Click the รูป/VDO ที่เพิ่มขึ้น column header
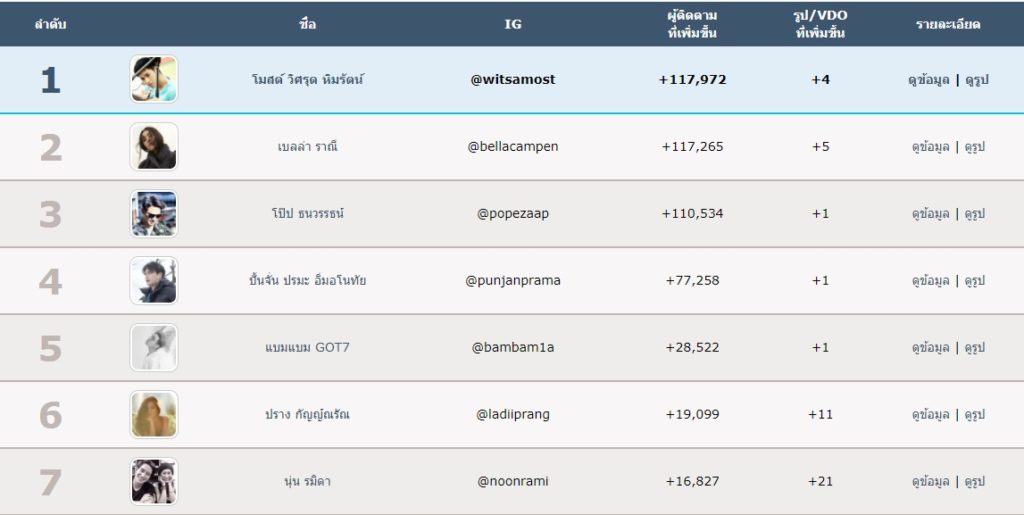Image resolution: width=1024 pixels, height=515 pixels. 820,24
